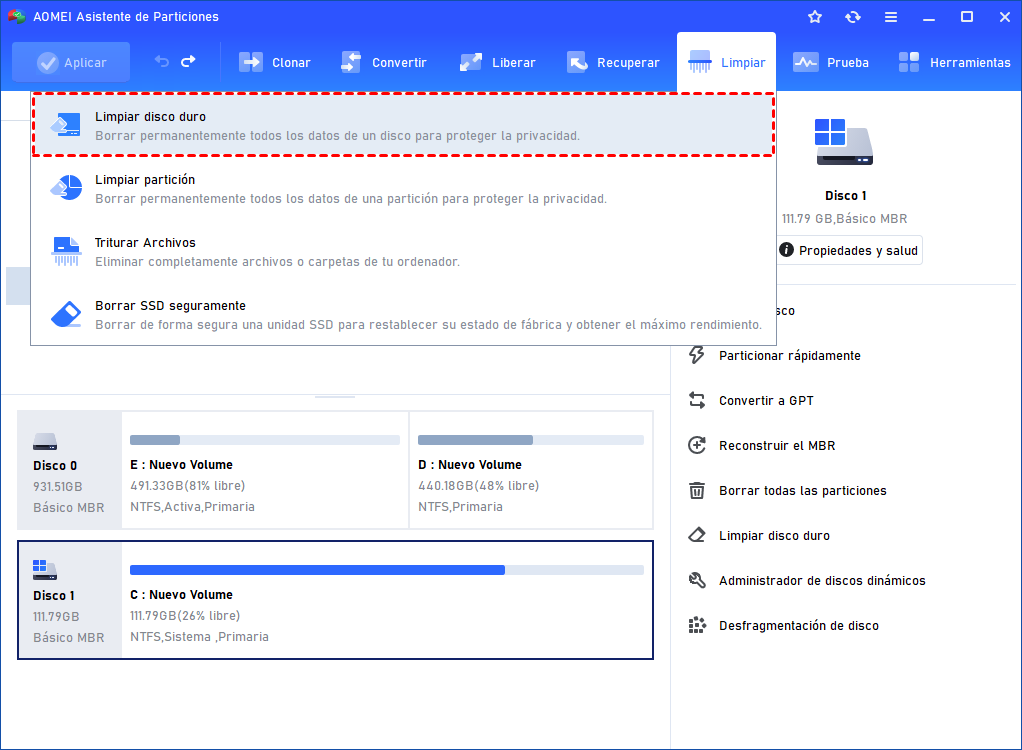Click the favorites star icon in title bar

click(815, 17)
